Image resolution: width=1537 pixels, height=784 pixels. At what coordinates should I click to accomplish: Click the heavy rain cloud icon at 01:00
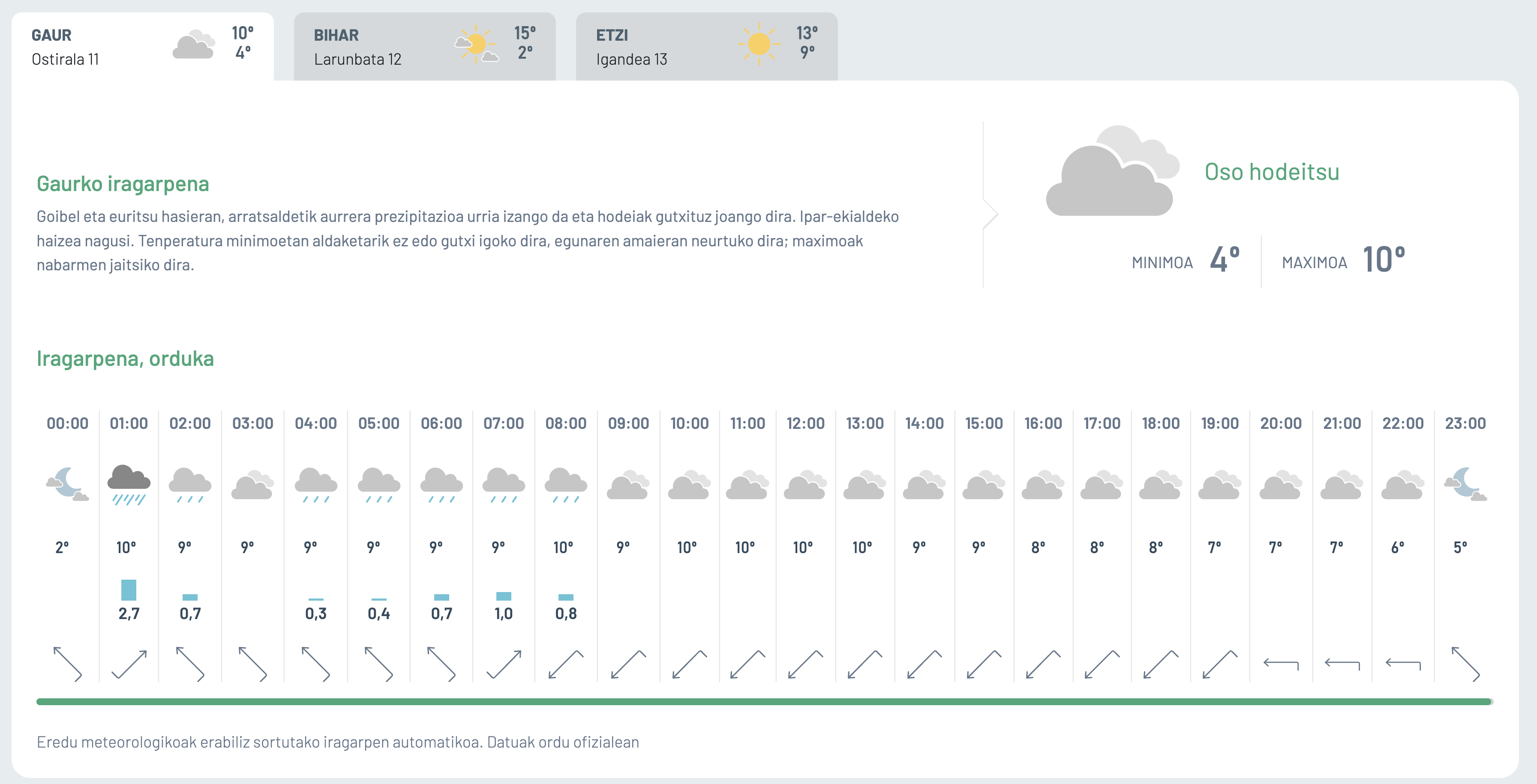click(129, 485)
